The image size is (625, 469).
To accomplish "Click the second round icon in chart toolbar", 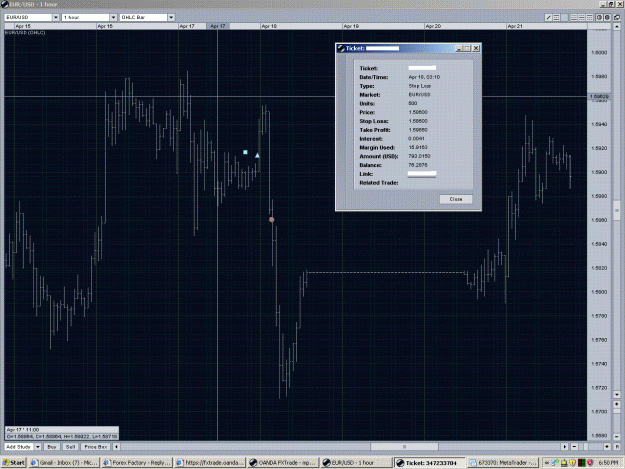I will (607, 17).
